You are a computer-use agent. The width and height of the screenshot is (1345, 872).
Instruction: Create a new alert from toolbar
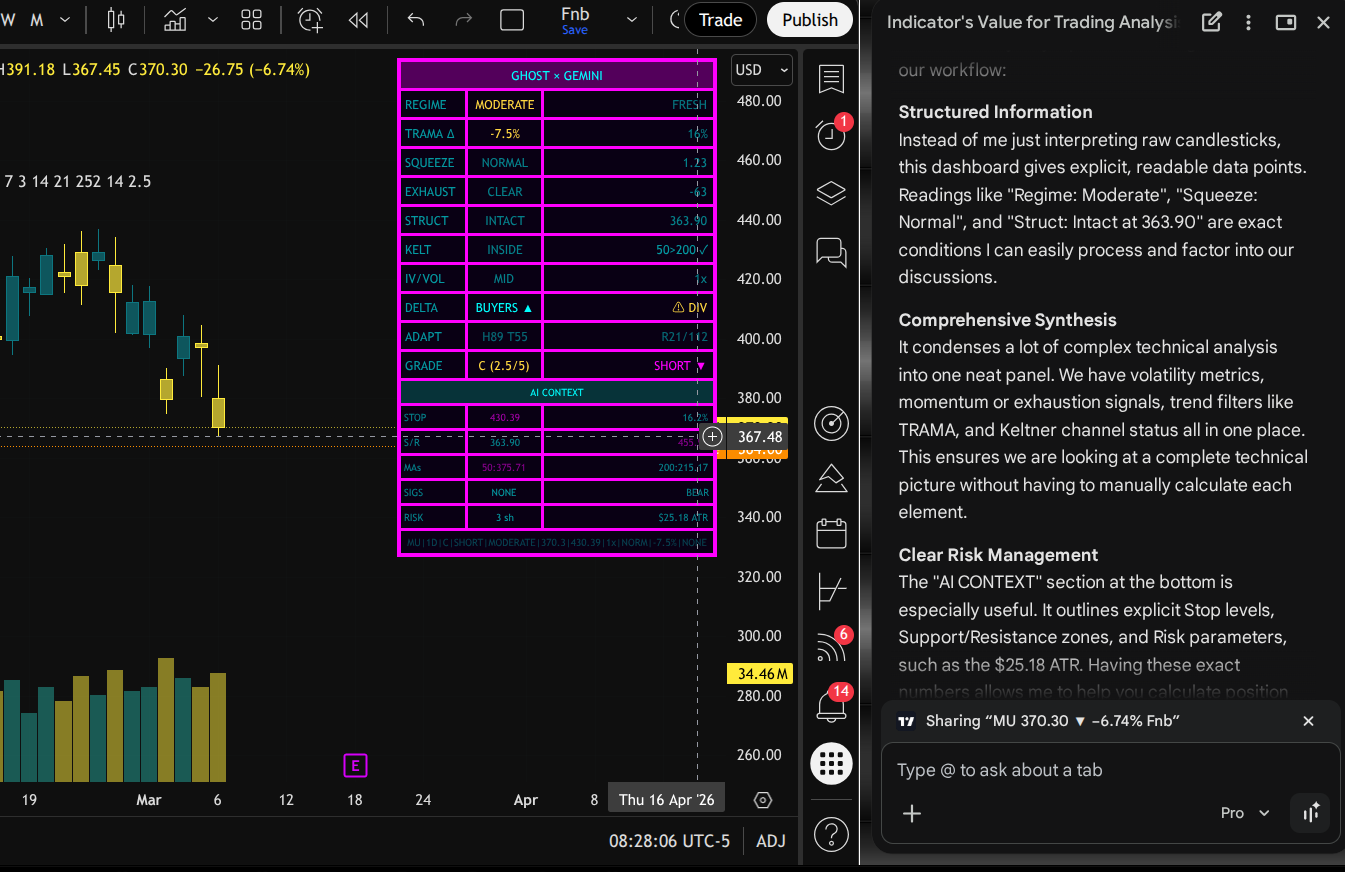(x=311, y=20)
